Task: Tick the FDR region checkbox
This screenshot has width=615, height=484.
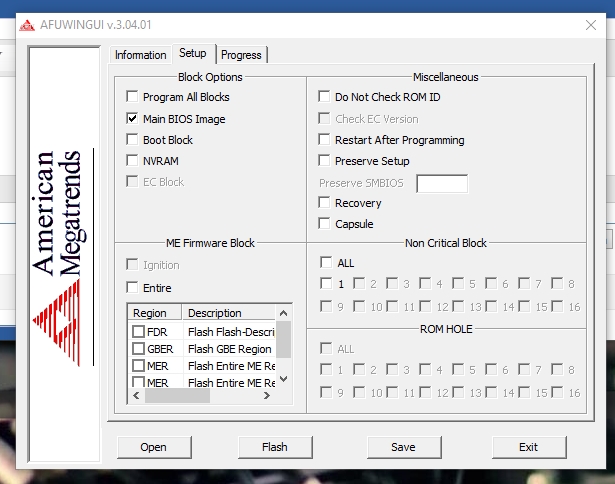Action: point(138,332)
